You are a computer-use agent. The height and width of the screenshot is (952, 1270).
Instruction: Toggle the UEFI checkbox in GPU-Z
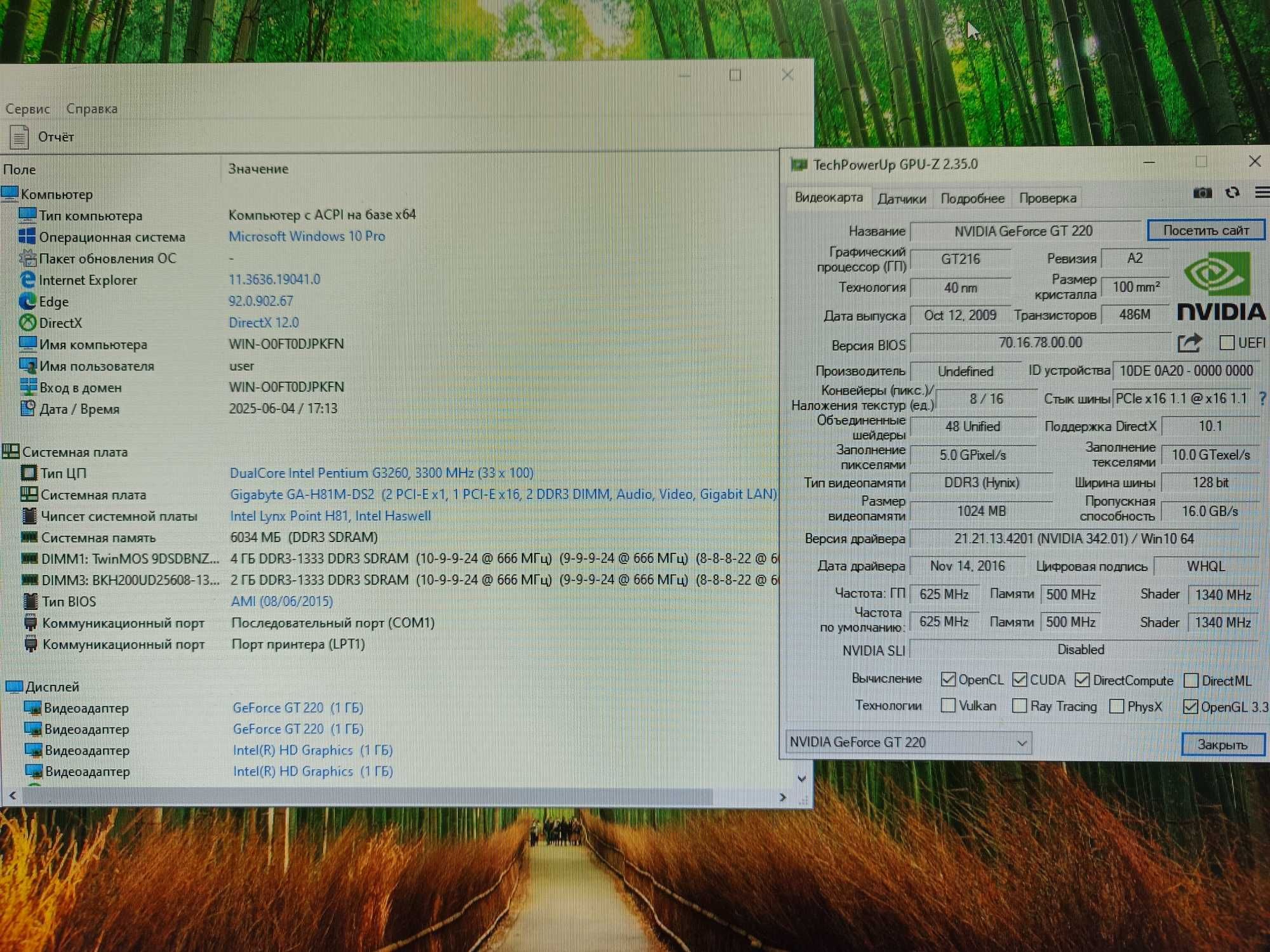[1227, 343]
